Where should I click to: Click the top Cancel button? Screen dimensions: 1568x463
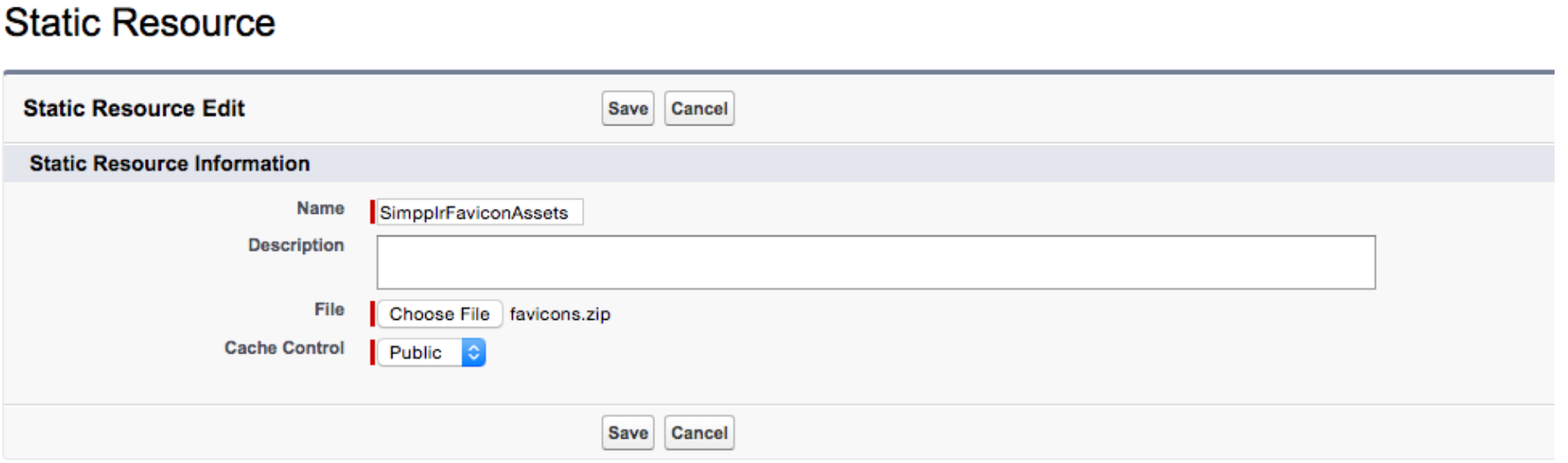pos(699,109)
